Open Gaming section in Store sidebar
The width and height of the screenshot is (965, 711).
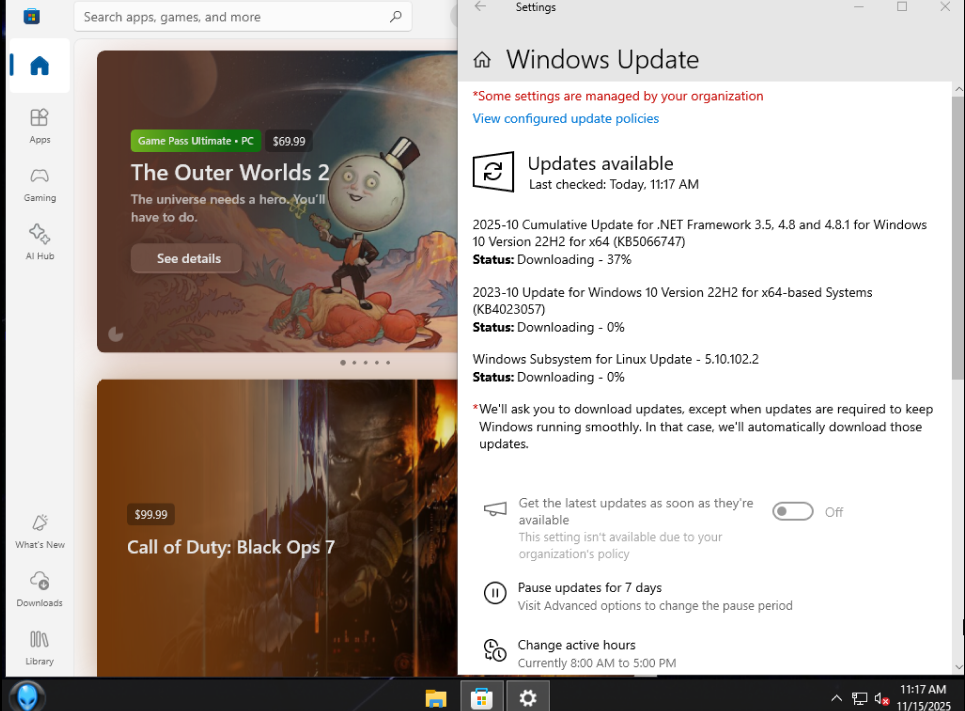pyautogui.click(x=39, y=185)
